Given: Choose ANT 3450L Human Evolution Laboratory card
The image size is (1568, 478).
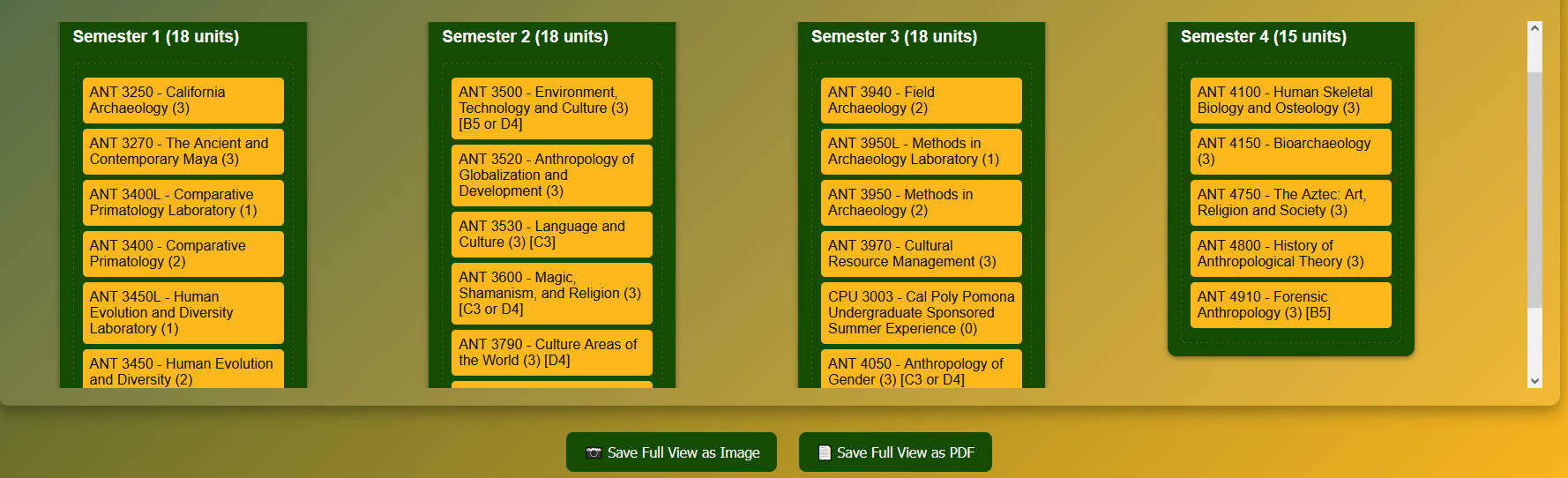Looking at the screenshot, I should pos(183,313).
